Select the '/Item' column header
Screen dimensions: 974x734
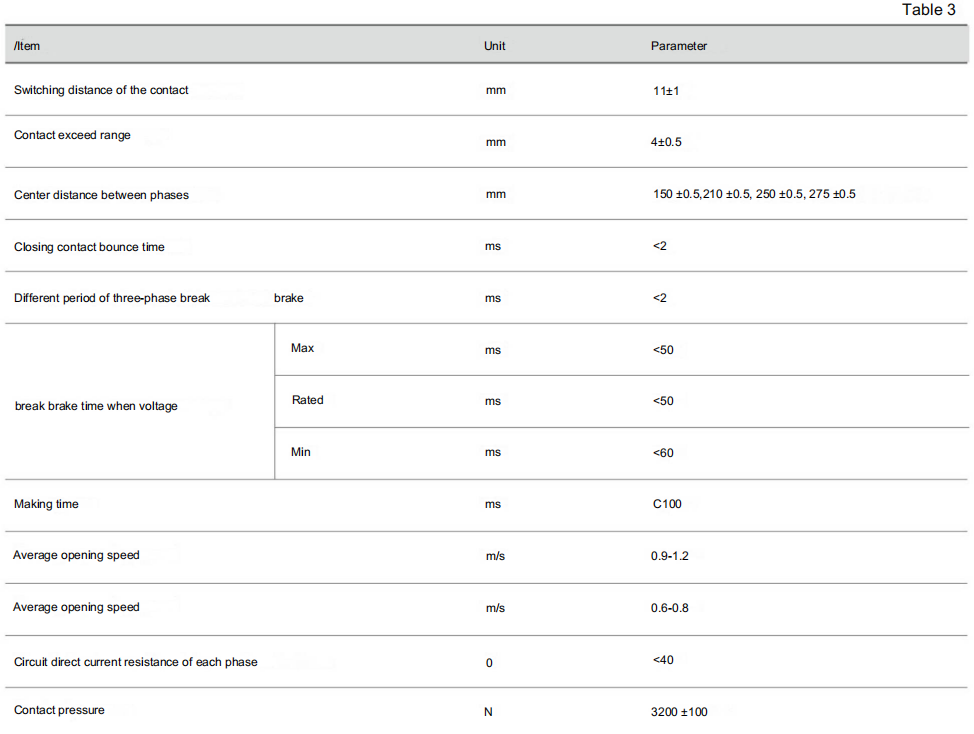click(x=27, y=46)
